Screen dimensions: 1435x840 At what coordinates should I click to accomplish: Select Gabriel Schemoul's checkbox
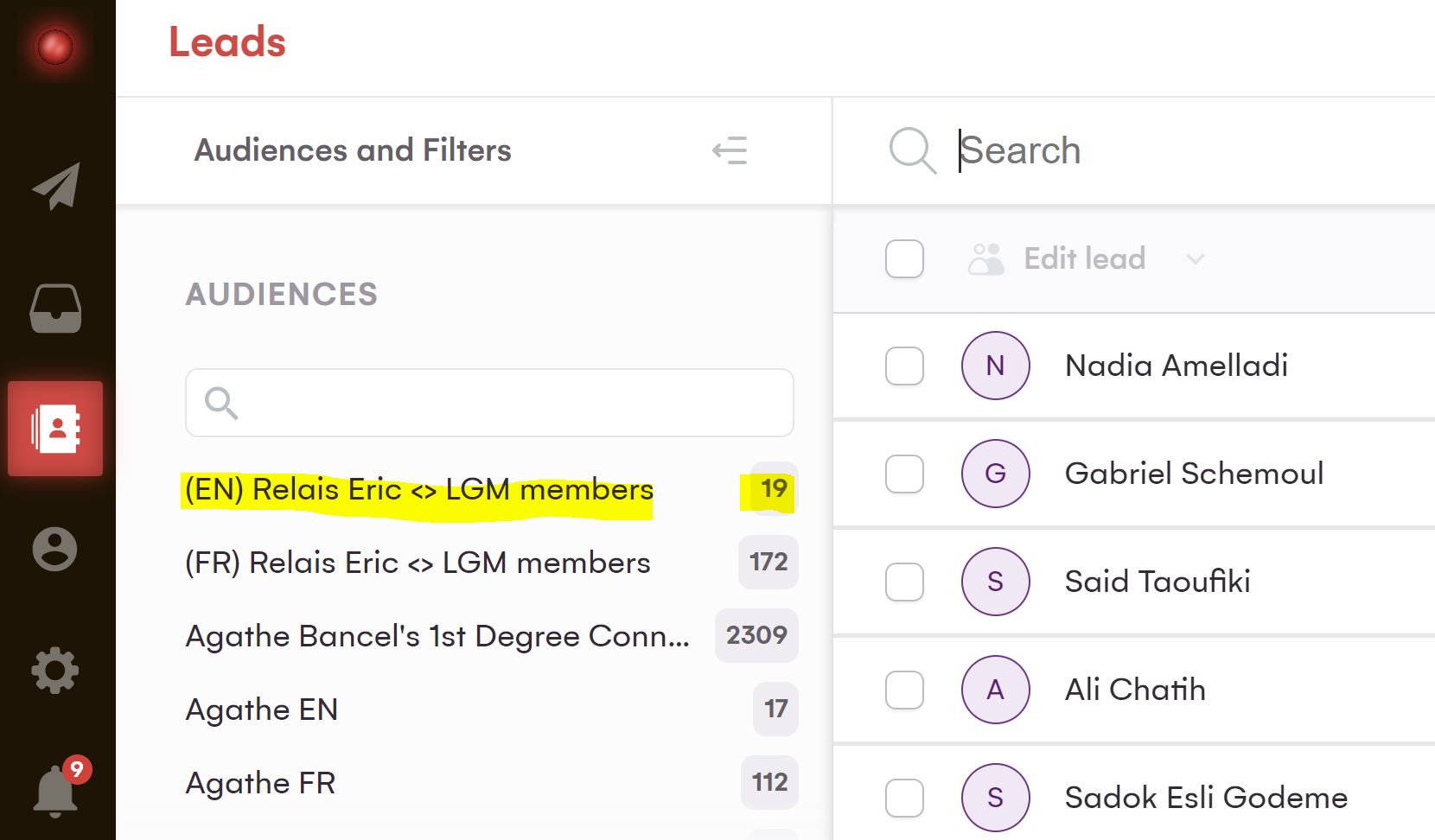pyautogui.click(x=904, y=474)
